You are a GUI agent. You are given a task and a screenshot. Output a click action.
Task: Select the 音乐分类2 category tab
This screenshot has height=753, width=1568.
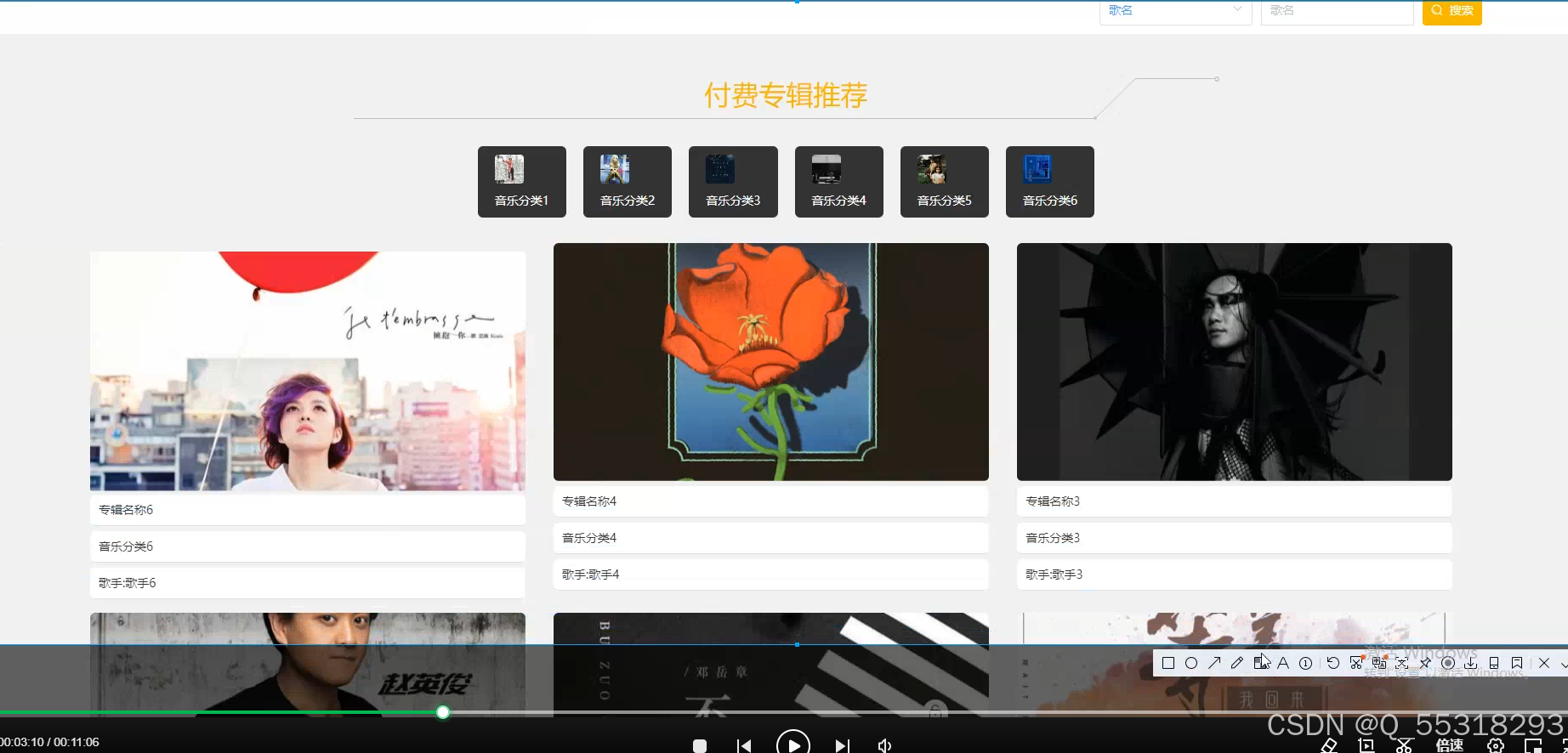628,182
